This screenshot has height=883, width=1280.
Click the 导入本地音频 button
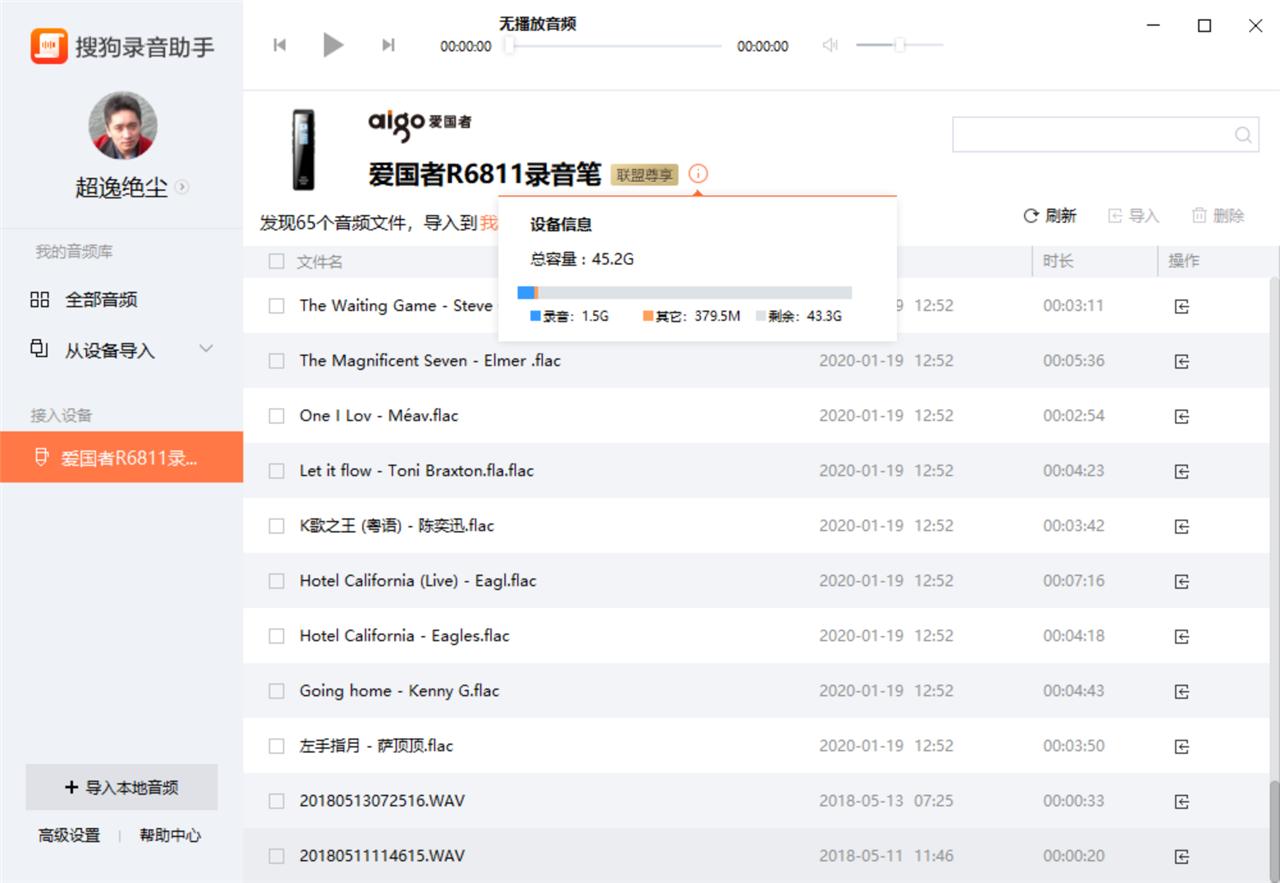coord(122,787)
